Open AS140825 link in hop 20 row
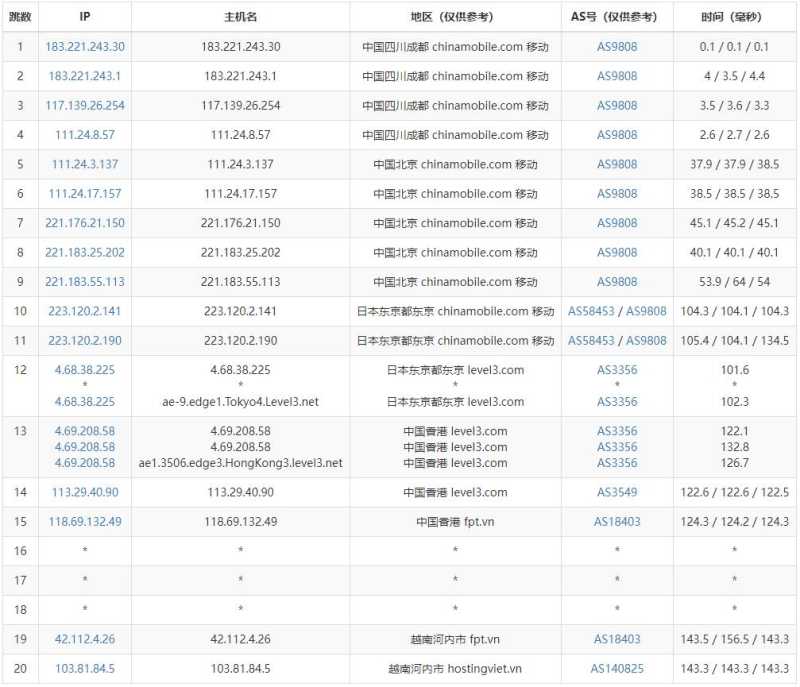The height and width of the screenshot is (687, 800). click(617, 669)
